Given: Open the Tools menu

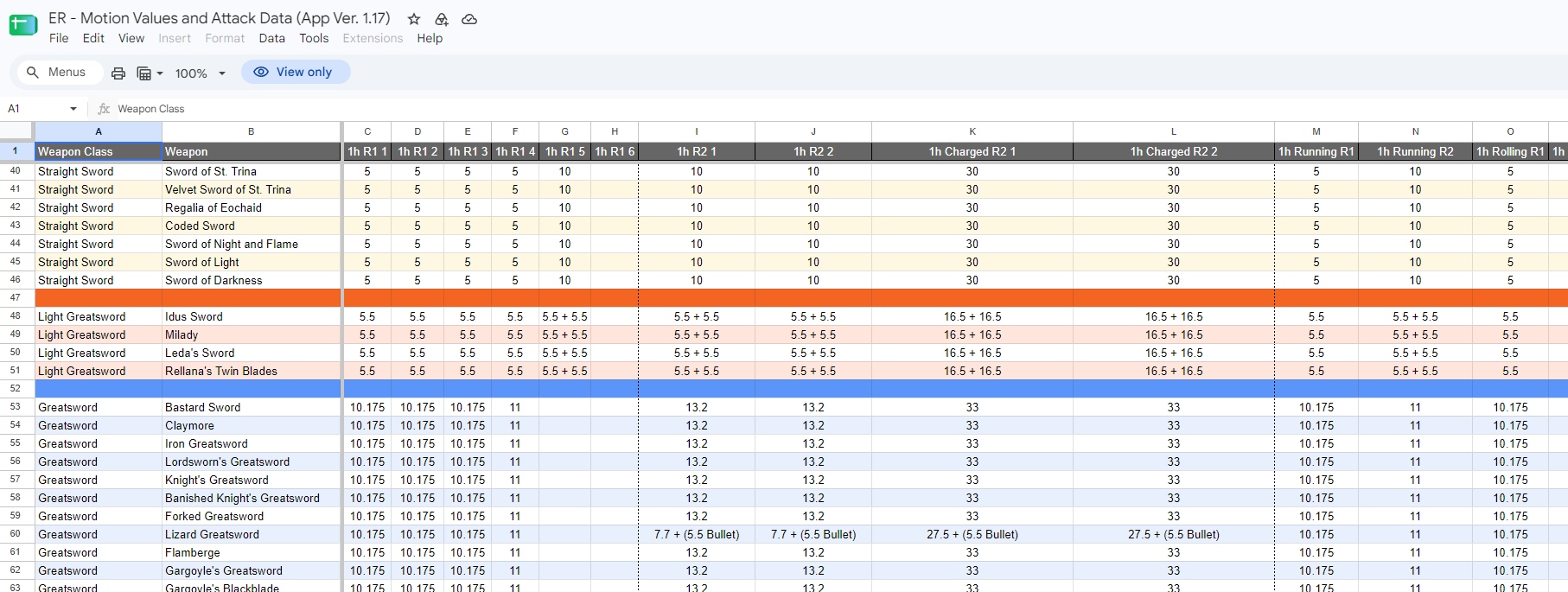Looking at the screenshot, I should coord(314,38).
